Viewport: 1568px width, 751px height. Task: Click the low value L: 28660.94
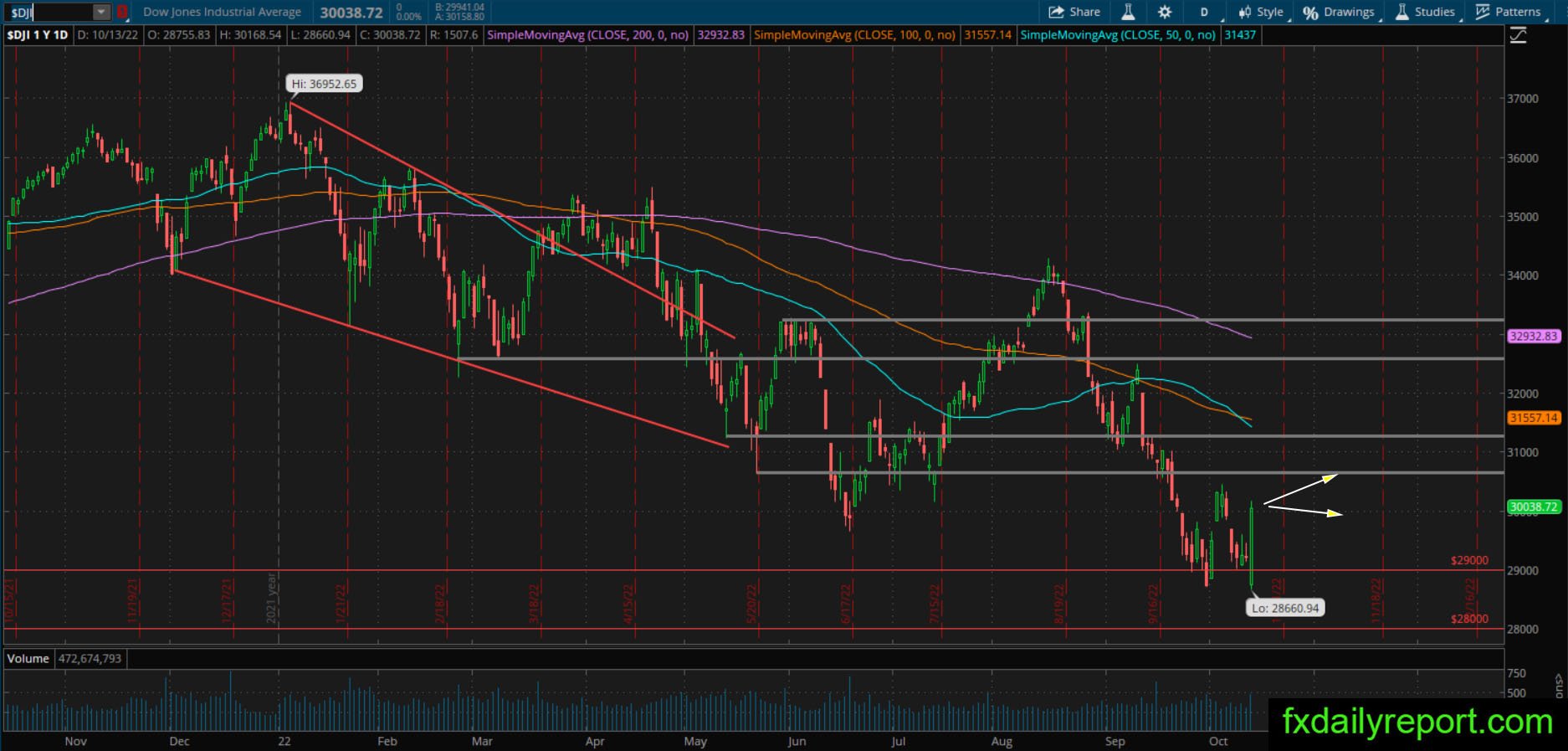(320, 35)
